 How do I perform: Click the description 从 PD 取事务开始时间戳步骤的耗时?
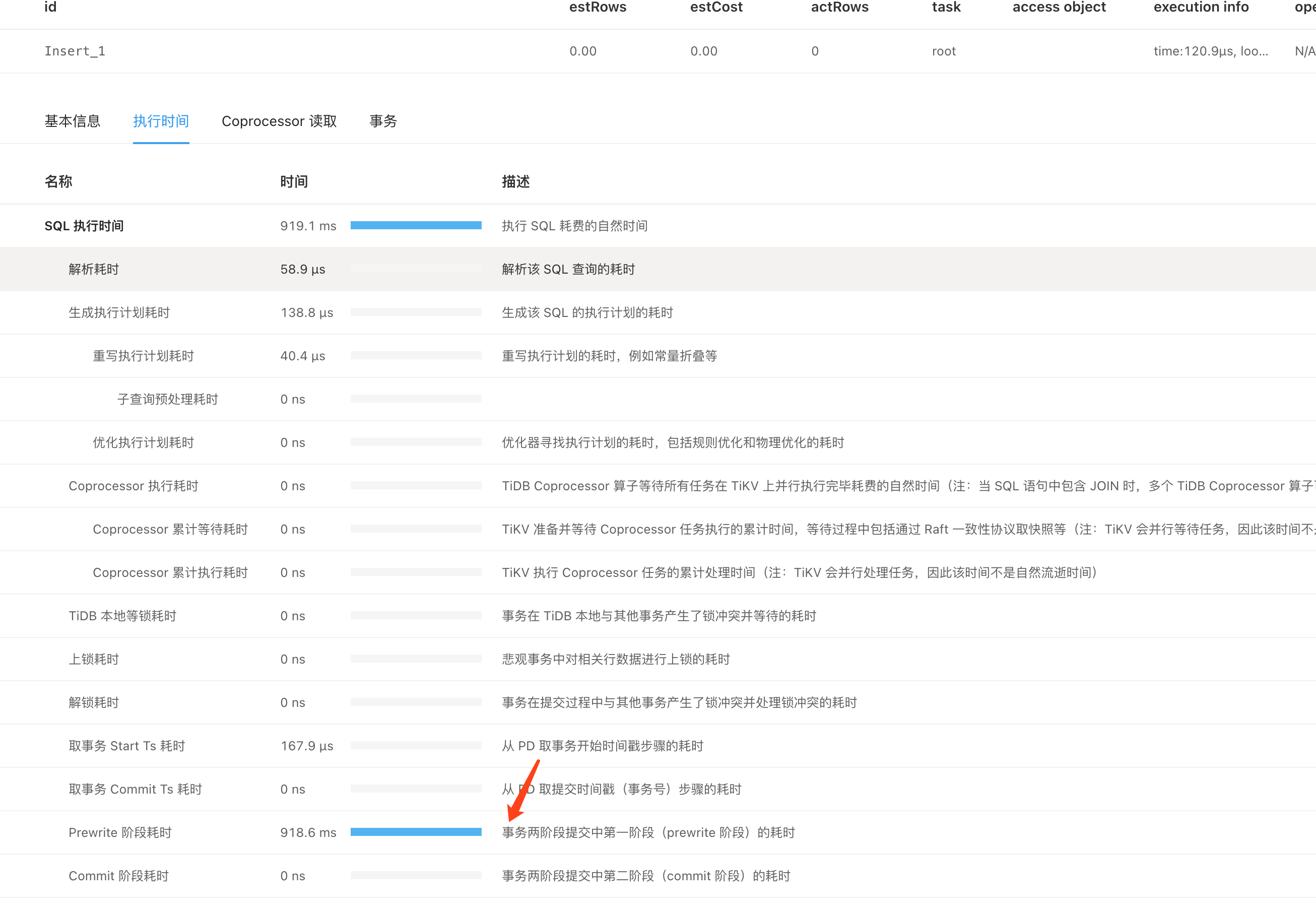click(x=603, y=746)
